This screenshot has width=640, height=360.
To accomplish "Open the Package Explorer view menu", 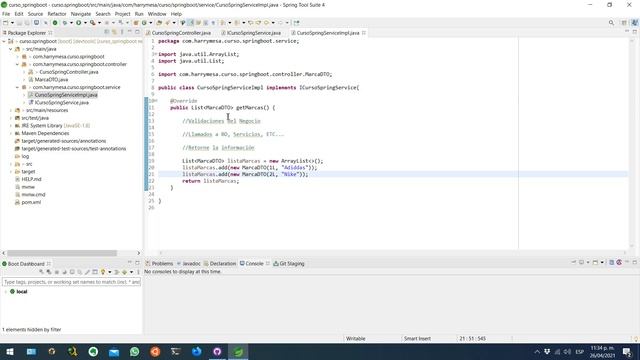I will [x=122, y=32].
